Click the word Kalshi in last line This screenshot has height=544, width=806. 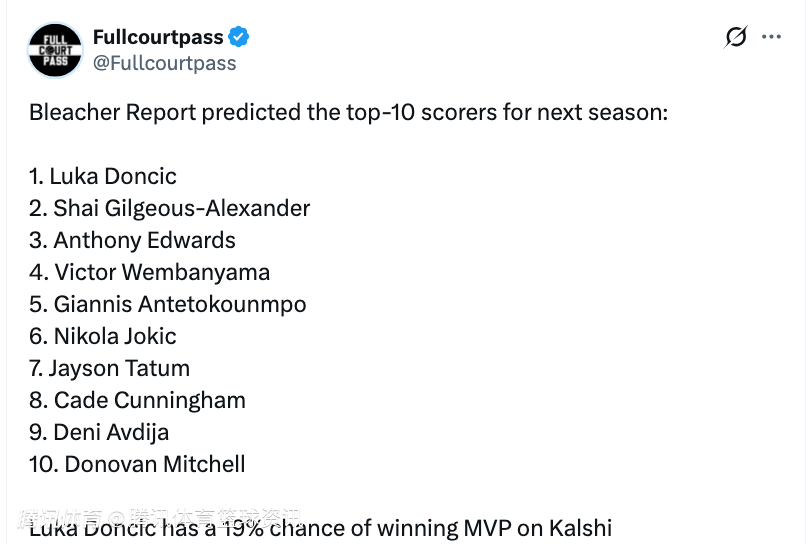click(x=580, y=528)
